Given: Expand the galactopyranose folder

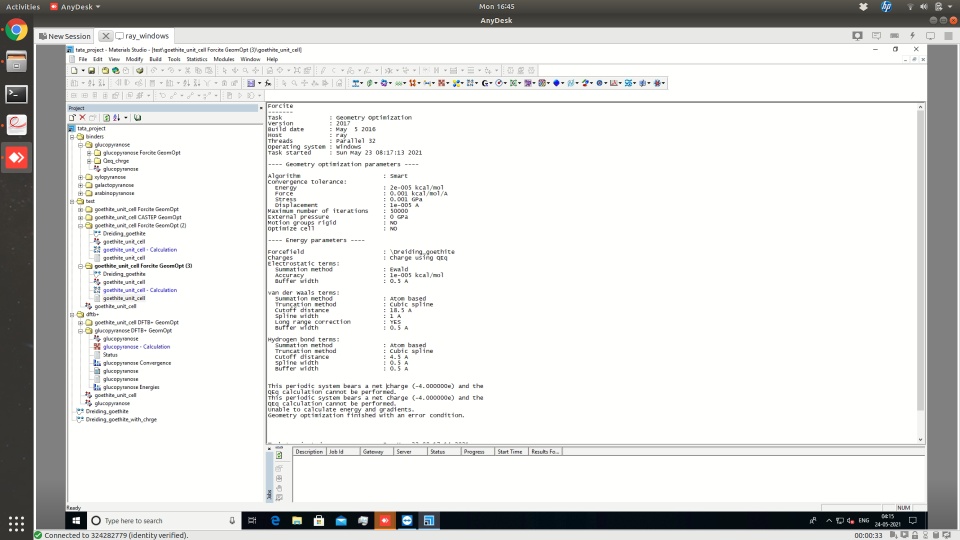Looking at the screenshot, I should click(80, 185).
